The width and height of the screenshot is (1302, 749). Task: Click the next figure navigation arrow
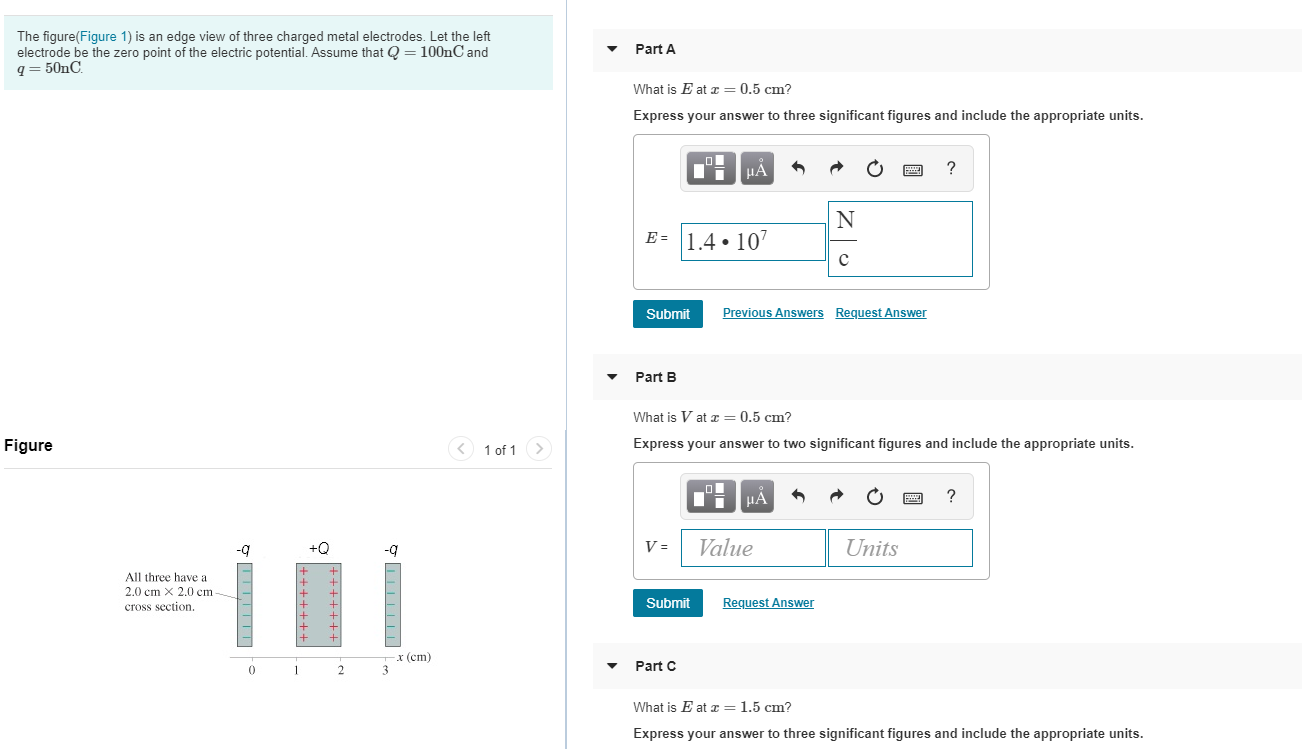538,448
